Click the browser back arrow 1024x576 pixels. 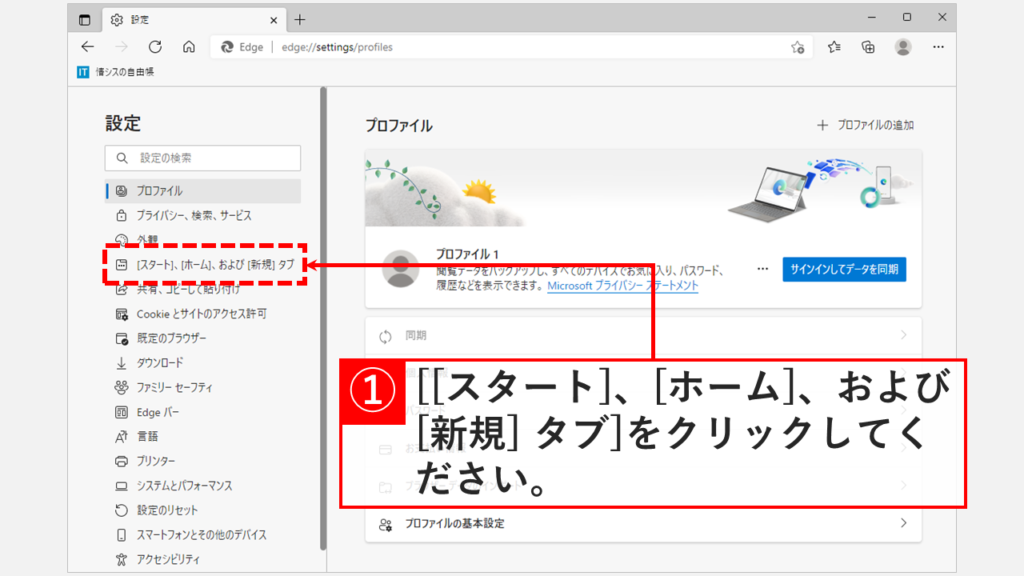pos(87,47)
